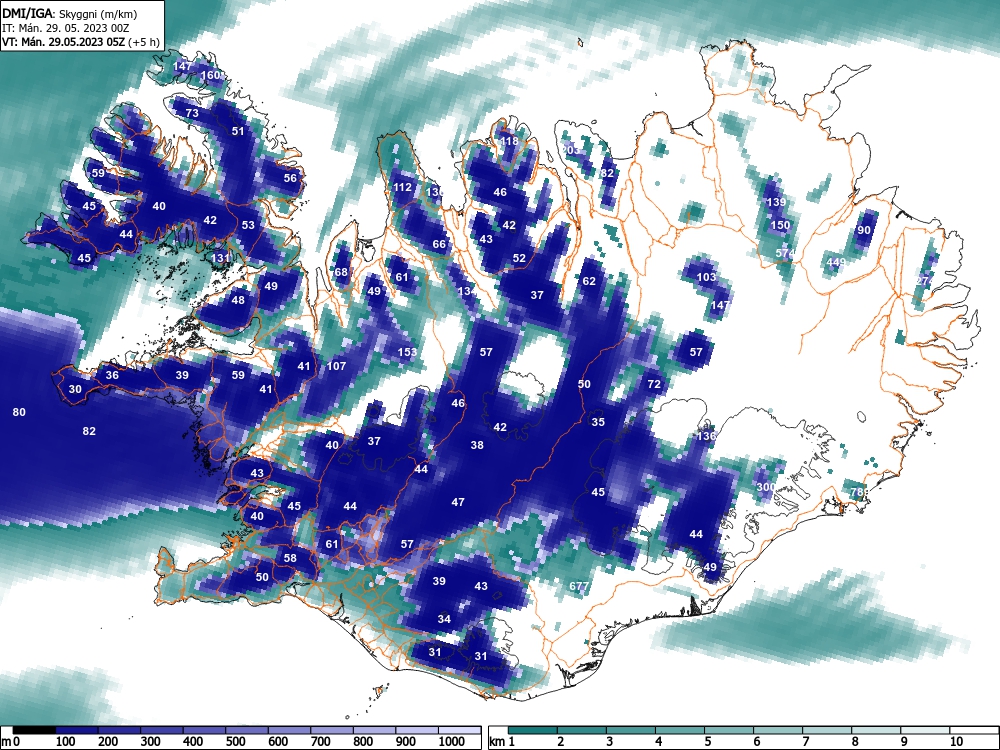Click the "1000" label on the meter scale
Image resolution: width=1000 pixels, height=750 pixels.
[452, 742]
